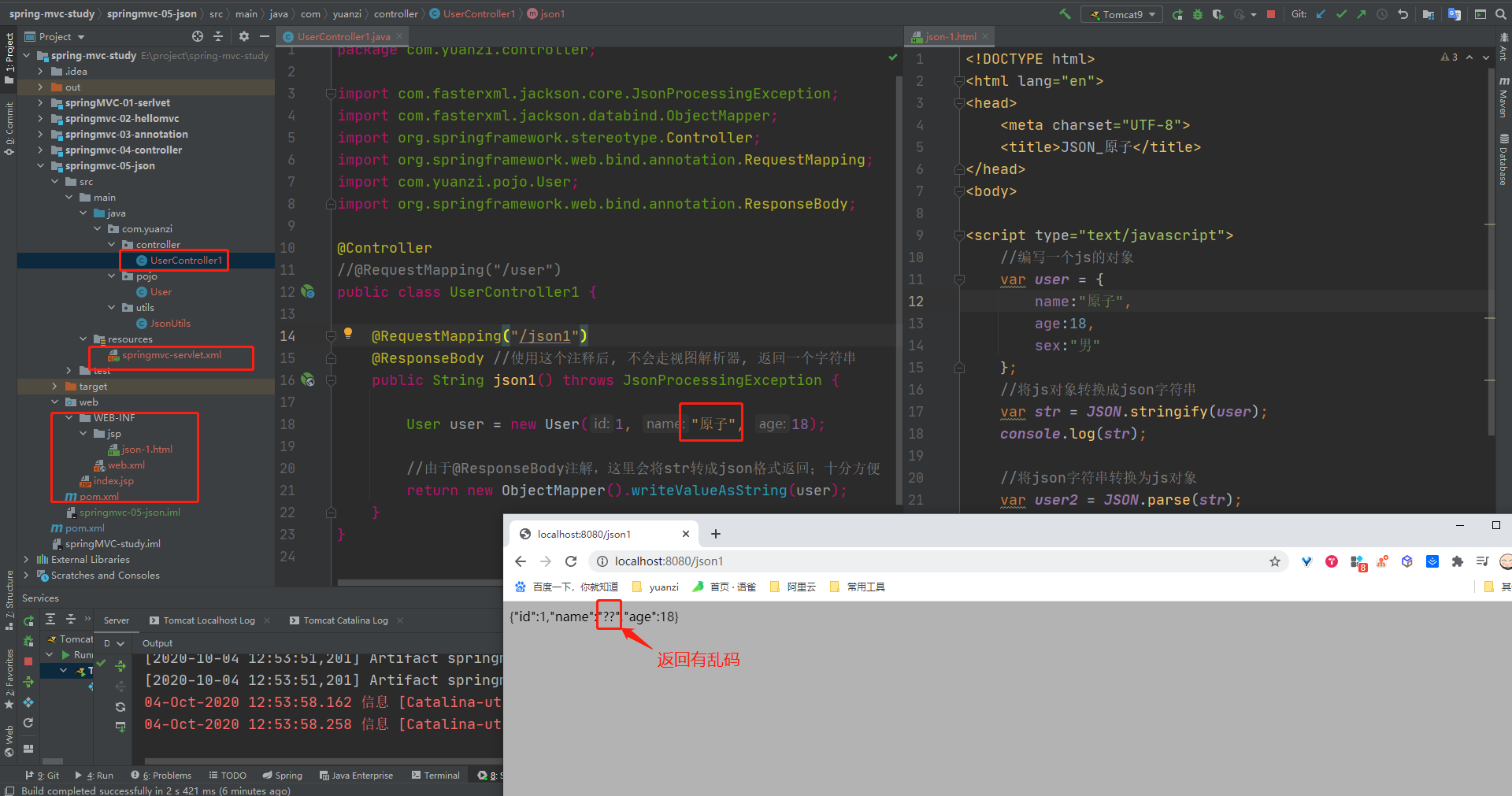Click the Translate plugin icon

pyautogui.click(x=1455, y=14)
